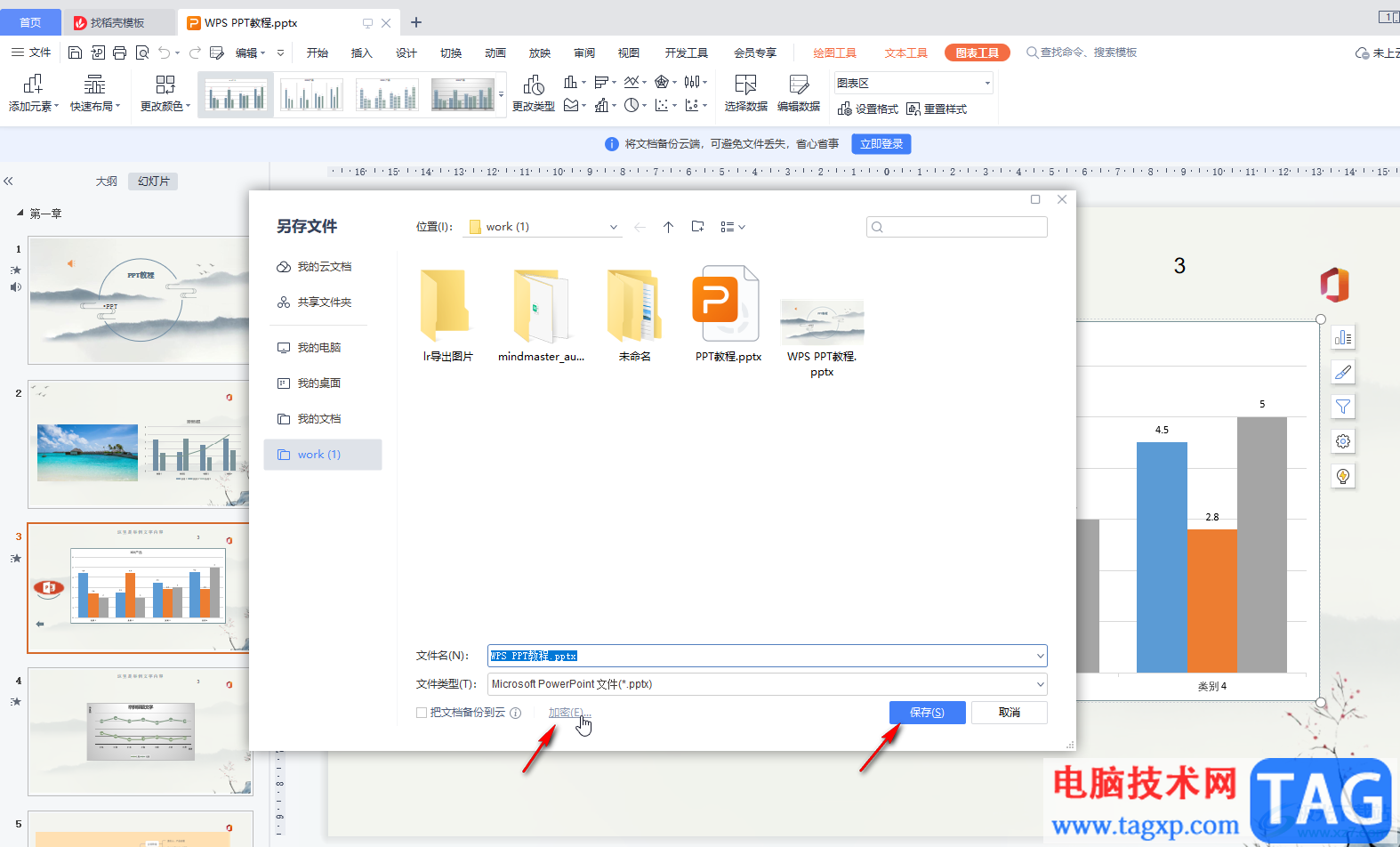This screenshot has height=847, width=1400.
Task: Click search field in save dialog
Action: click(x=956, y=227)
